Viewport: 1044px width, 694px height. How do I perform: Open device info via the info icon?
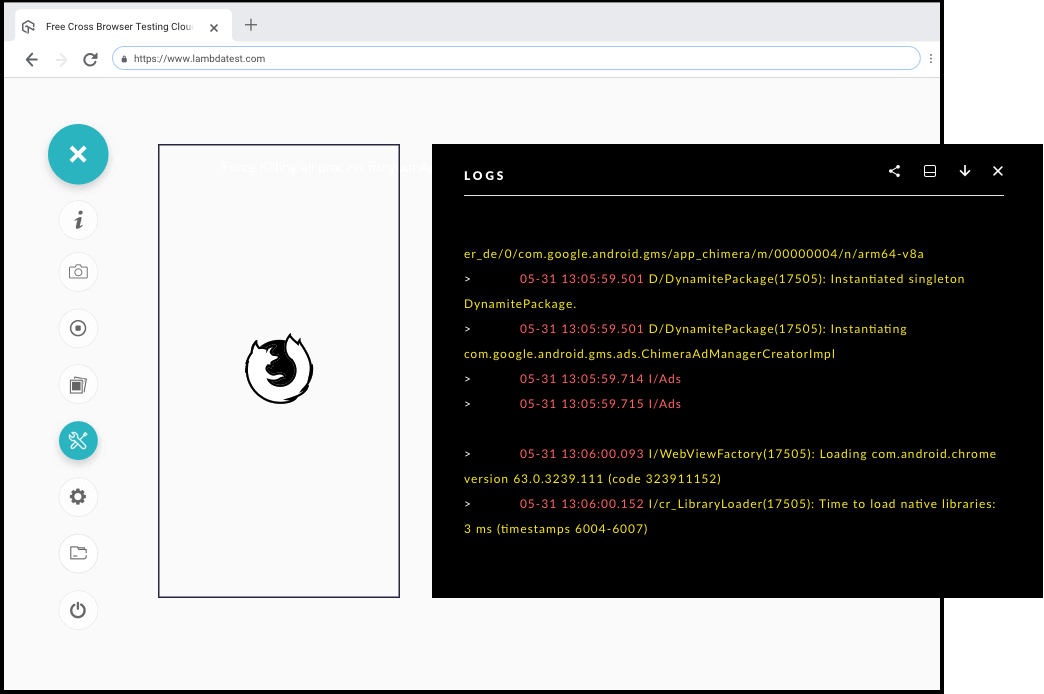point(78,220)
